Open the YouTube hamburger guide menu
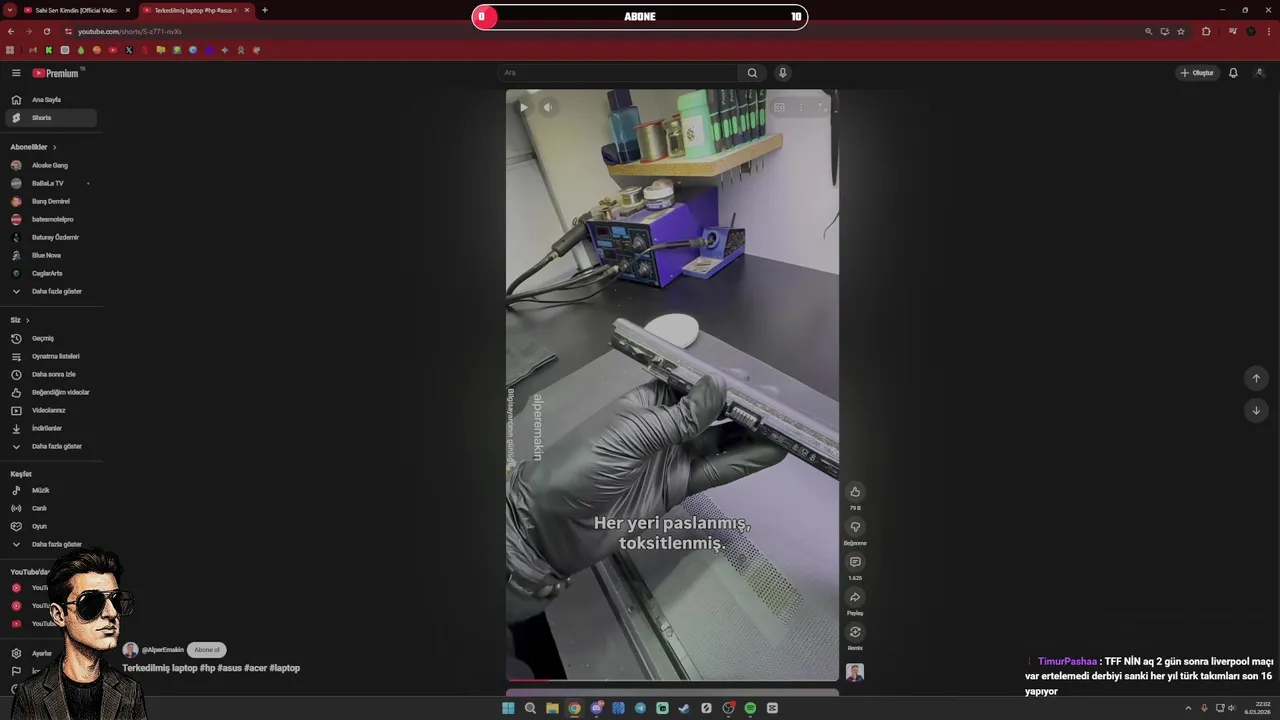The width and height of the screenshot is (1280, 720). tap(16, 73)
